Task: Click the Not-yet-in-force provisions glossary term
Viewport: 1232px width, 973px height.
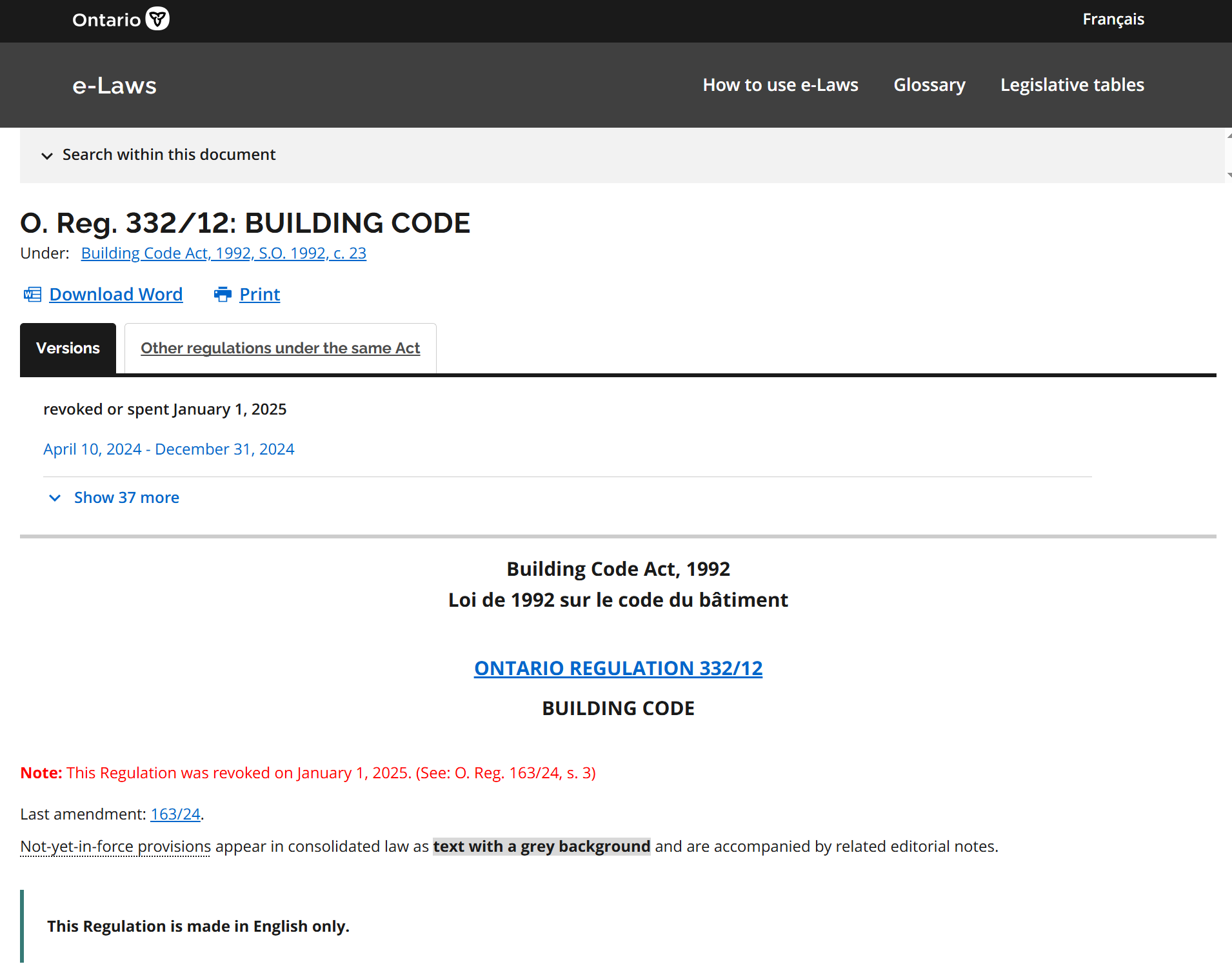Action: tap(115, 847)
